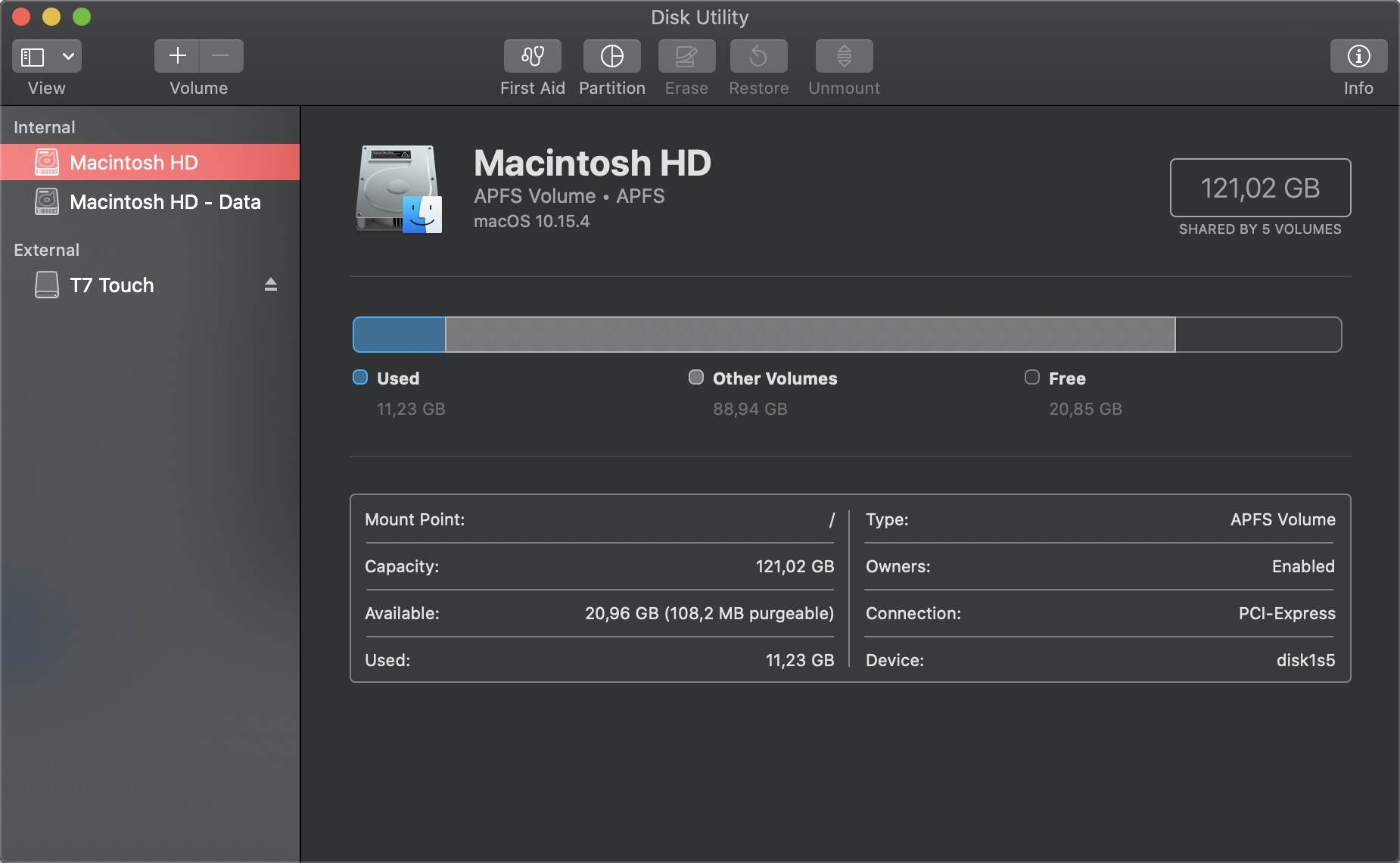
Task: Click the 'APFS Volume • APFS' subtitle
Action: 569,196
